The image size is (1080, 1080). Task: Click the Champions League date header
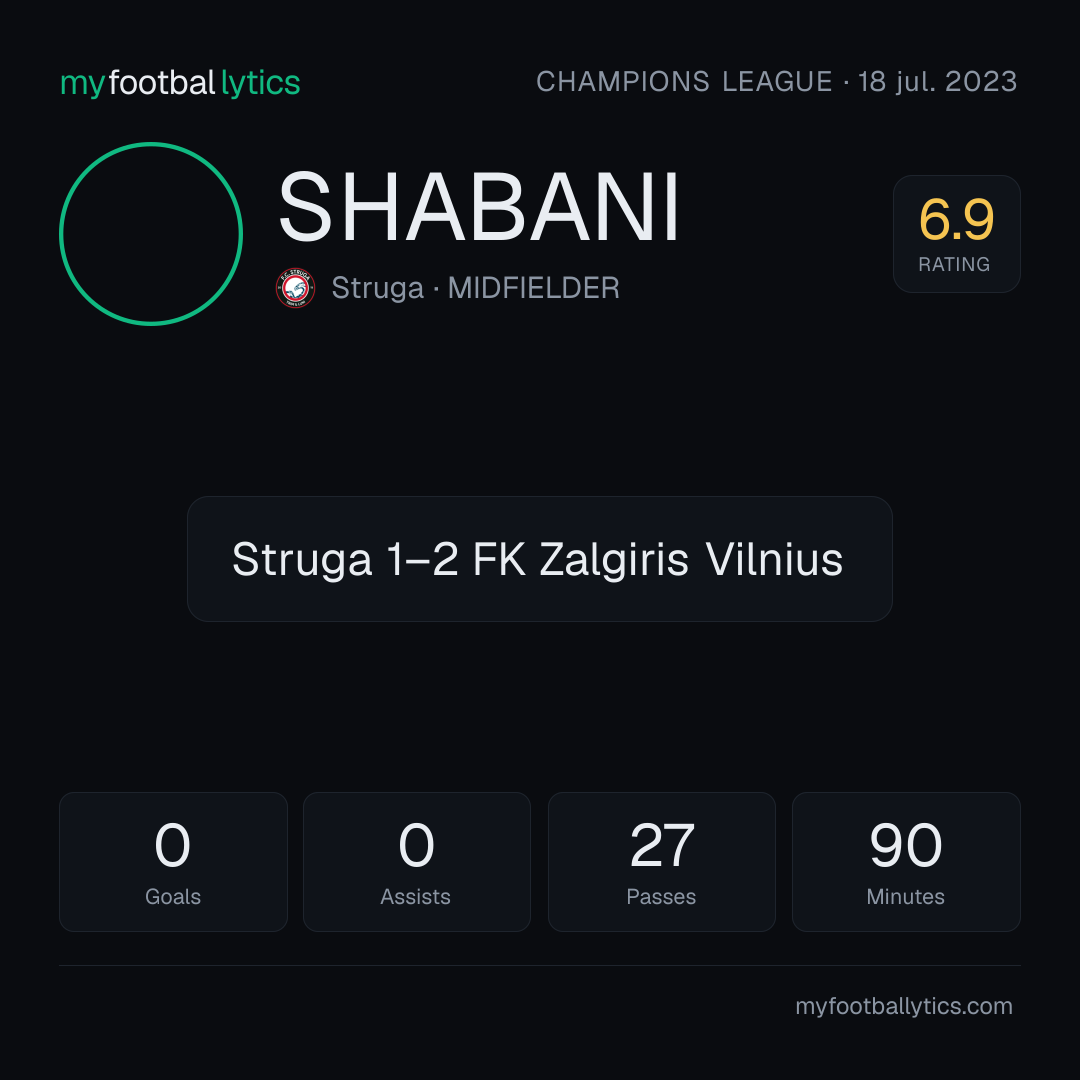[776, 81]
